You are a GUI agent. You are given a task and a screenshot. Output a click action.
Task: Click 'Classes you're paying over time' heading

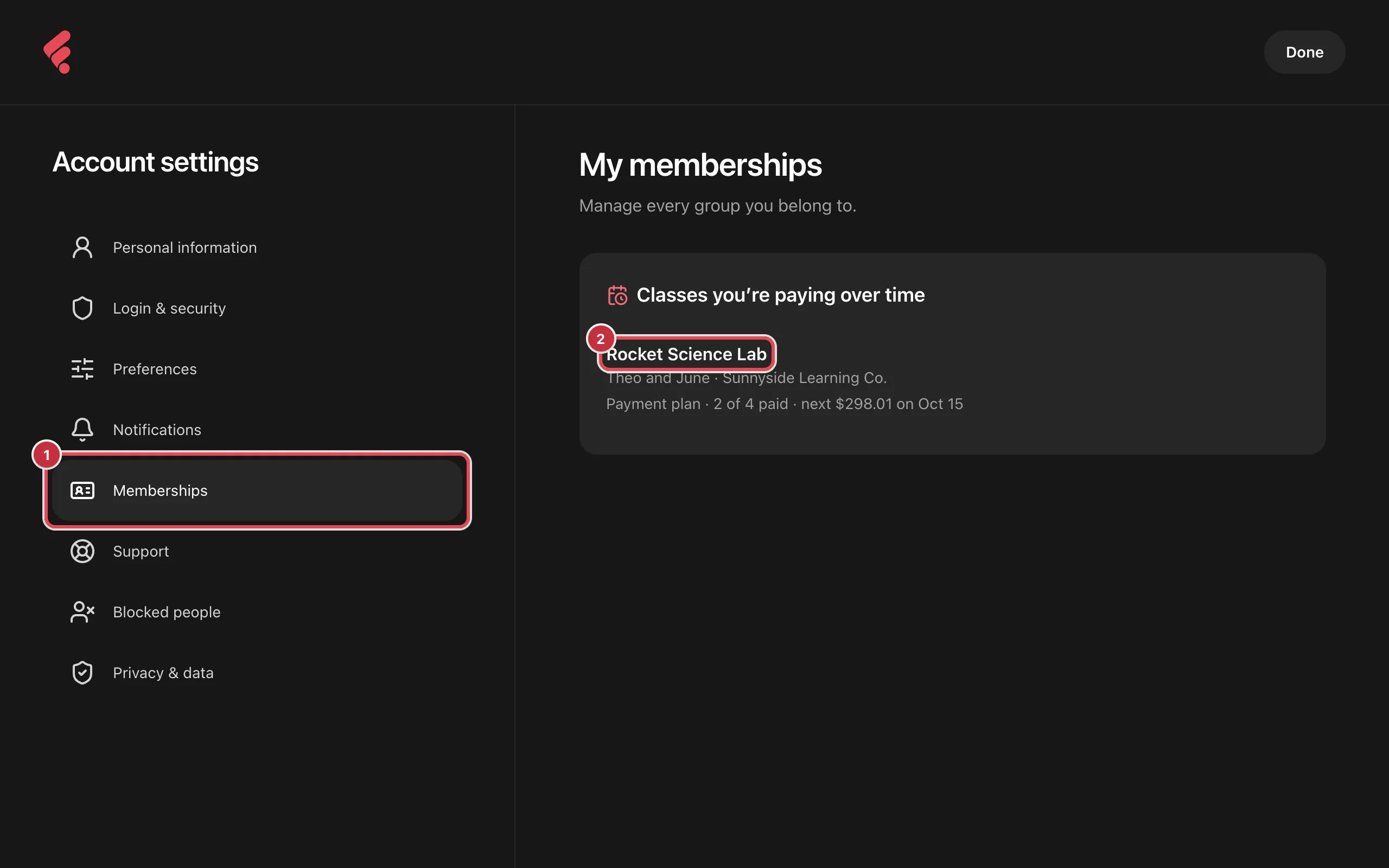point(781,295)
